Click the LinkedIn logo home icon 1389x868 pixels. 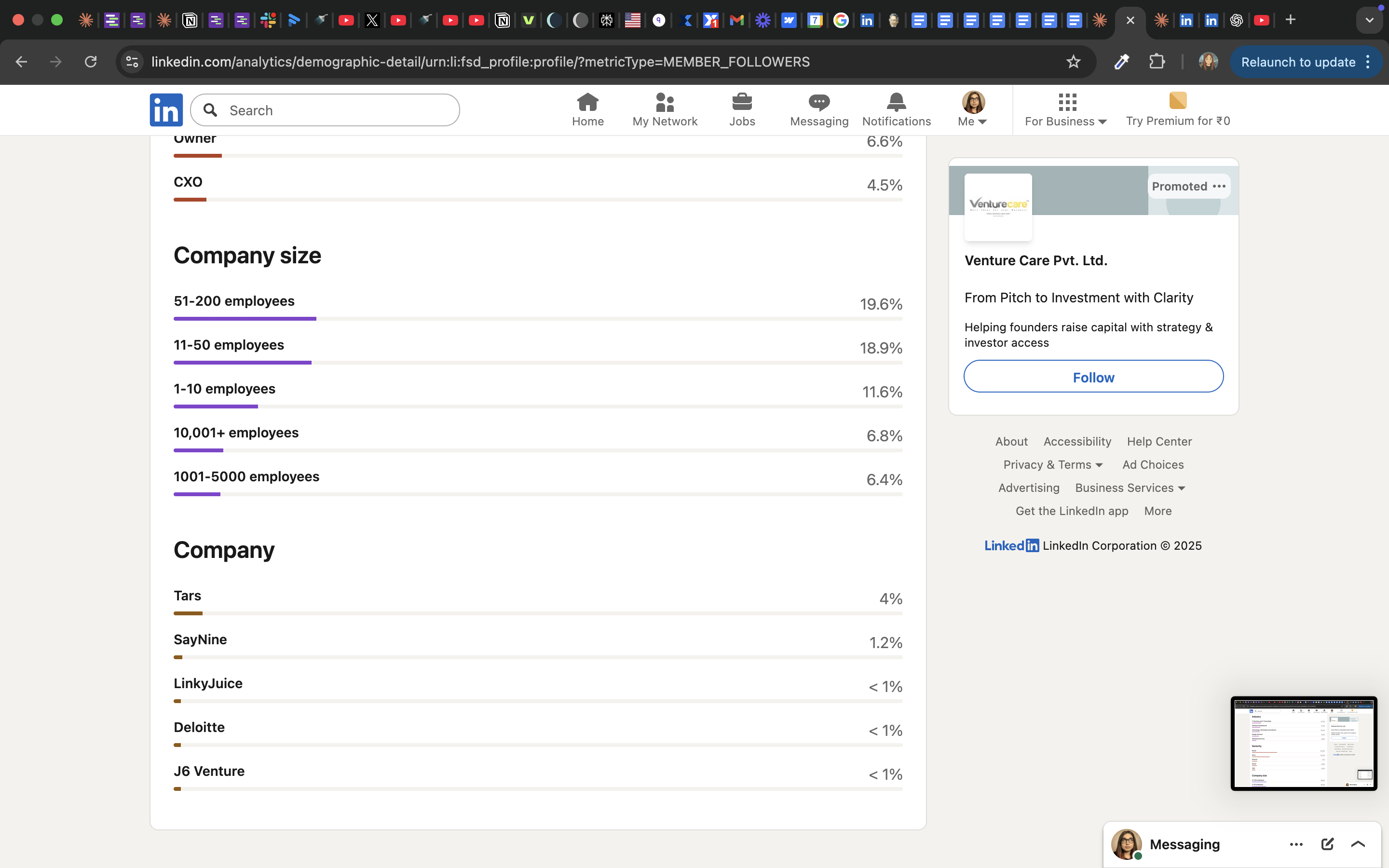(x=166, y=109)
